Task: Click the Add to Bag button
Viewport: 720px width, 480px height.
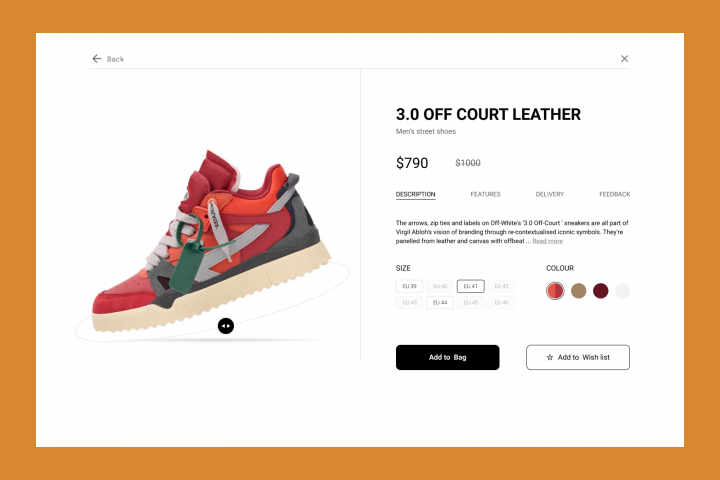Action: tap(447, 357)
